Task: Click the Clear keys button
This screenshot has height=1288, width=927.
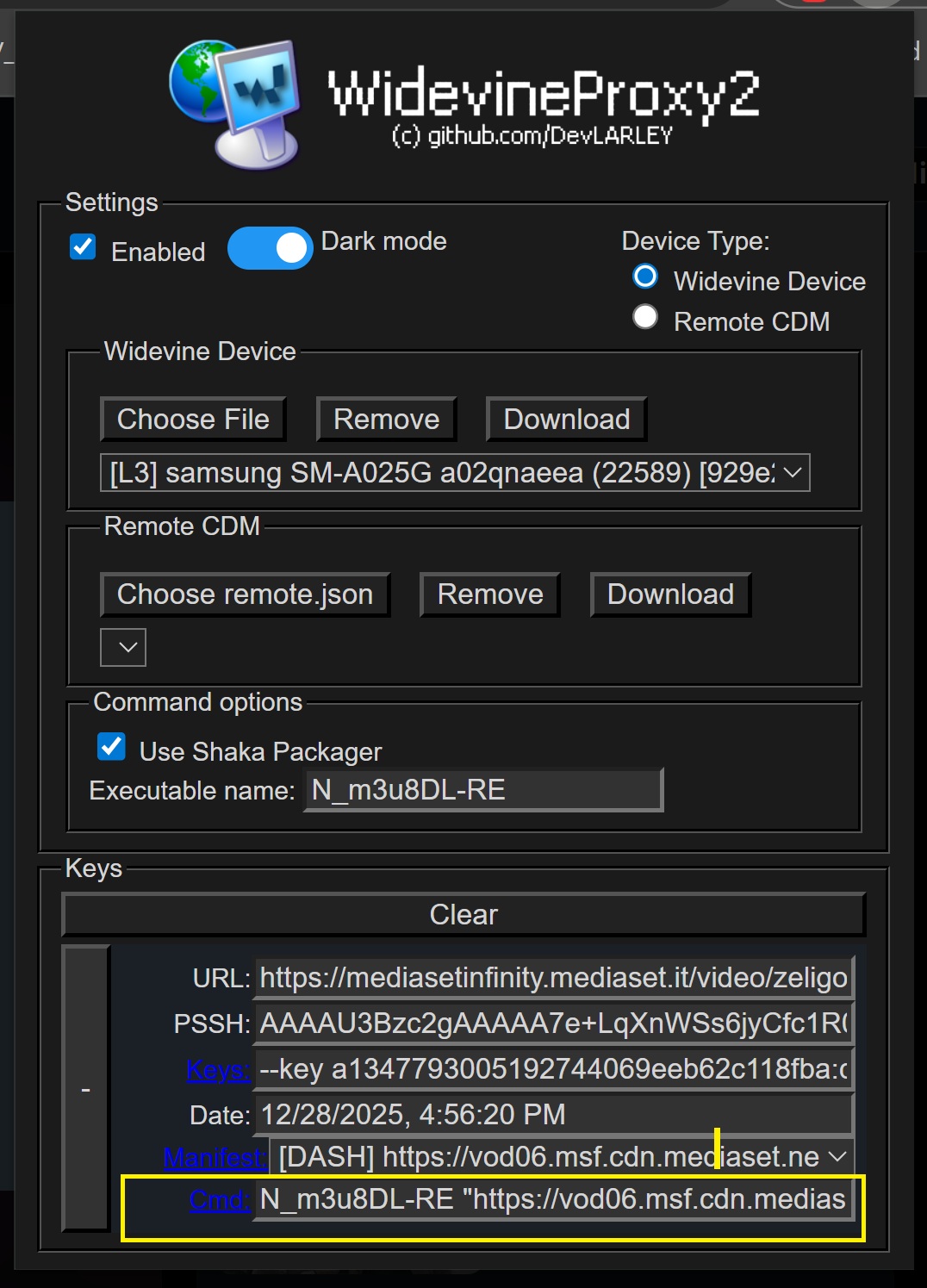Action: [x=463, y=915]
